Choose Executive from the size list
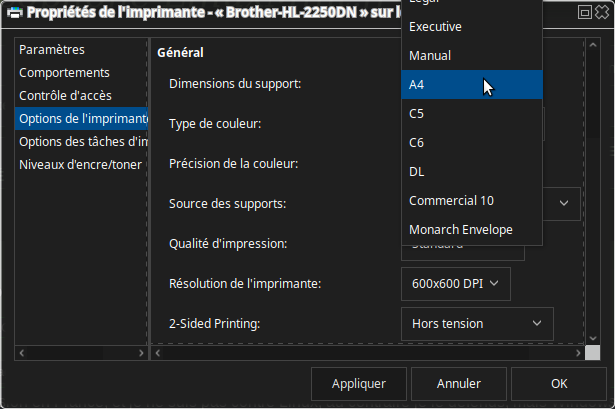Viewport: 615px width, 409px height. [471, 27]
